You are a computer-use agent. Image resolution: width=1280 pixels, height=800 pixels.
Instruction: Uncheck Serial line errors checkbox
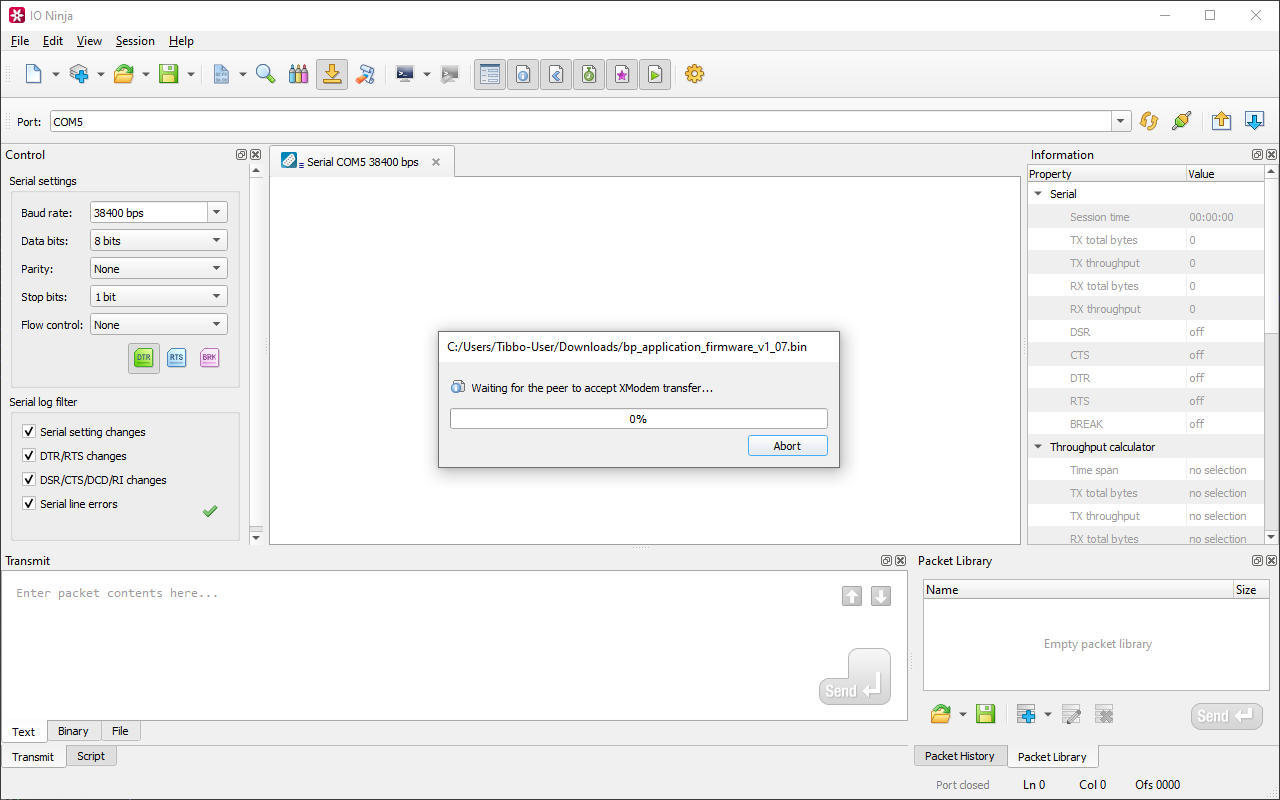click(x=29, y=504)
